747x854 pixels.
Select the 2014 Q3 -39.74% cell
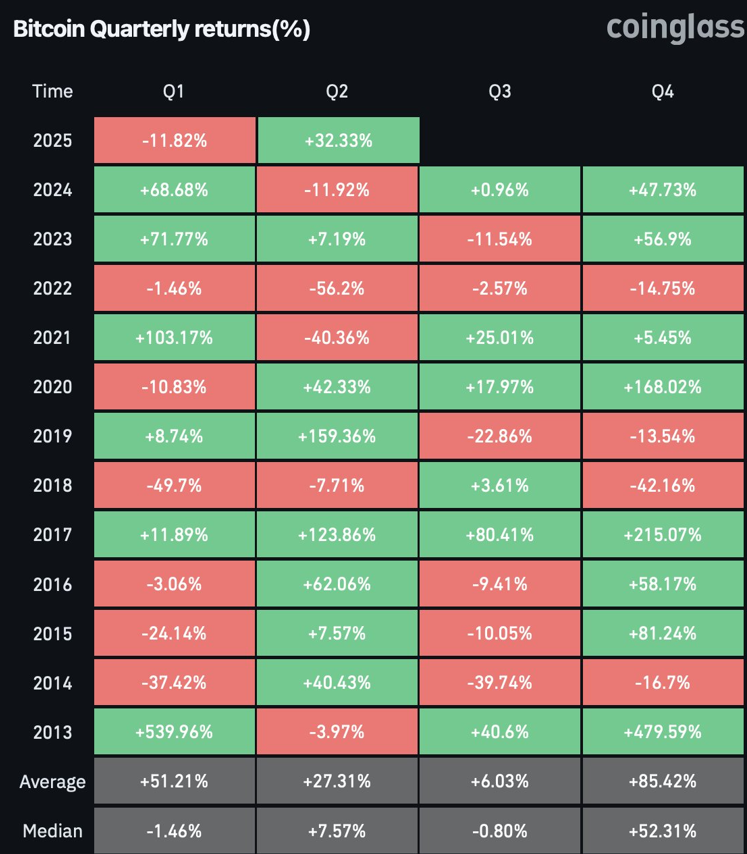point(499,683)
